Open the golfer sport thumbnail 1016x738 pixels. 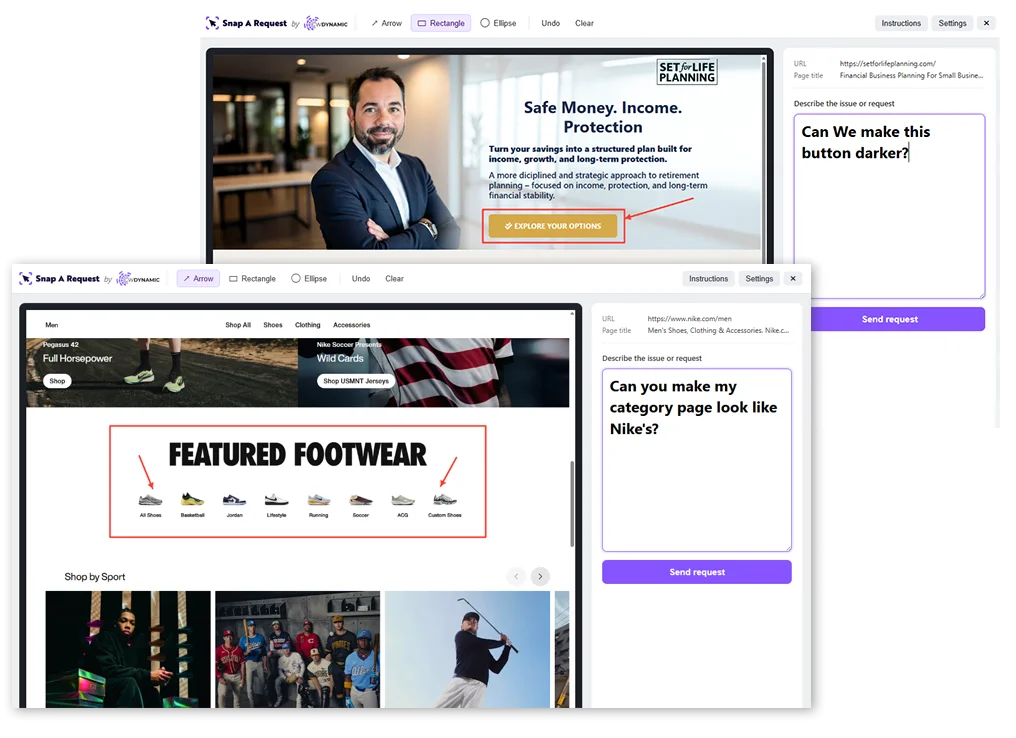click(x=467, y=649)
